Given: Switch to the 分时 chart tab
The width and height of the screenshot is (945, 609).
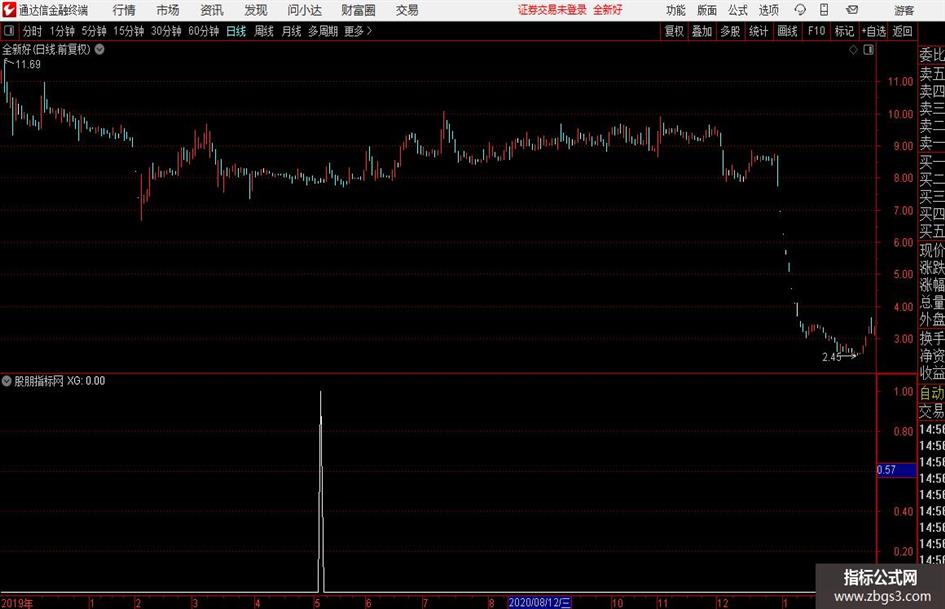Looking at the screenshot, I should point(33,31).
